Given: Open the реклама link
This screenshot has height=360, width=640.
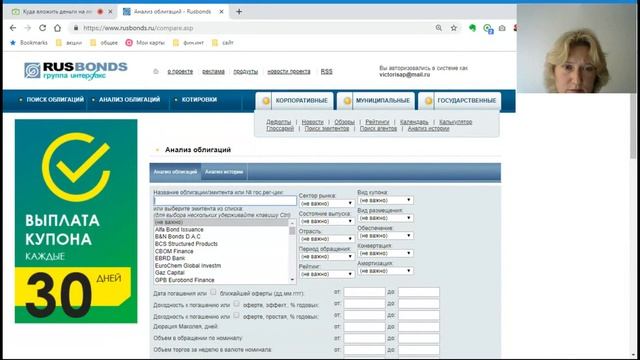Looking at the screenshot, I should [213, 71].
